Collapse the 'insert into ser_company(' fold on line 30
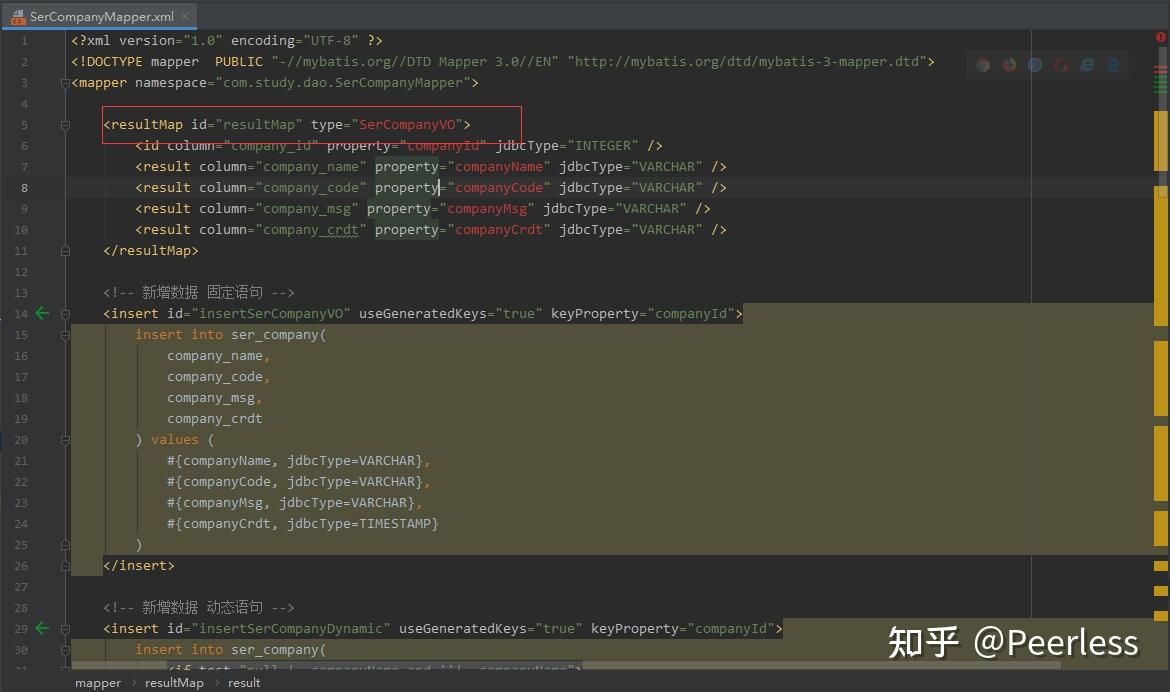1170x692 pixels. 65,650
